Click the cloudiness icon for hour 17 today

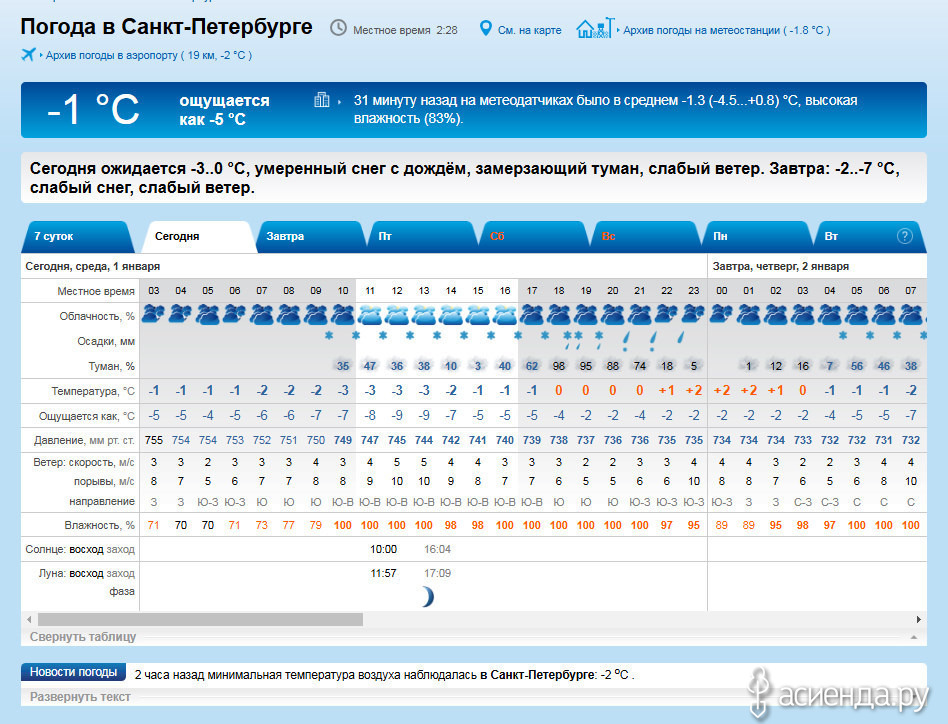tap(532, 315)
